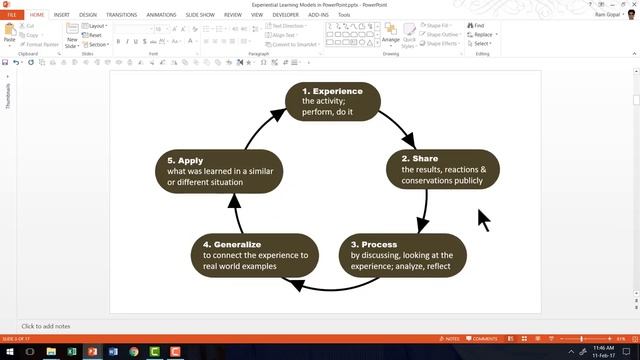Switch to the DESIGN tab
Image resolution: width=640 pixels, height=360 pixels.
(88, 15)
